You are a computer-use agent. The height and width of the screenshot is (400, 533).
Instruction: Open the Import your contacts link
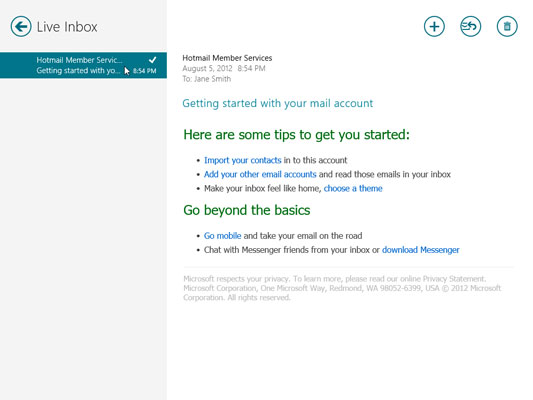tap(242, 160)
